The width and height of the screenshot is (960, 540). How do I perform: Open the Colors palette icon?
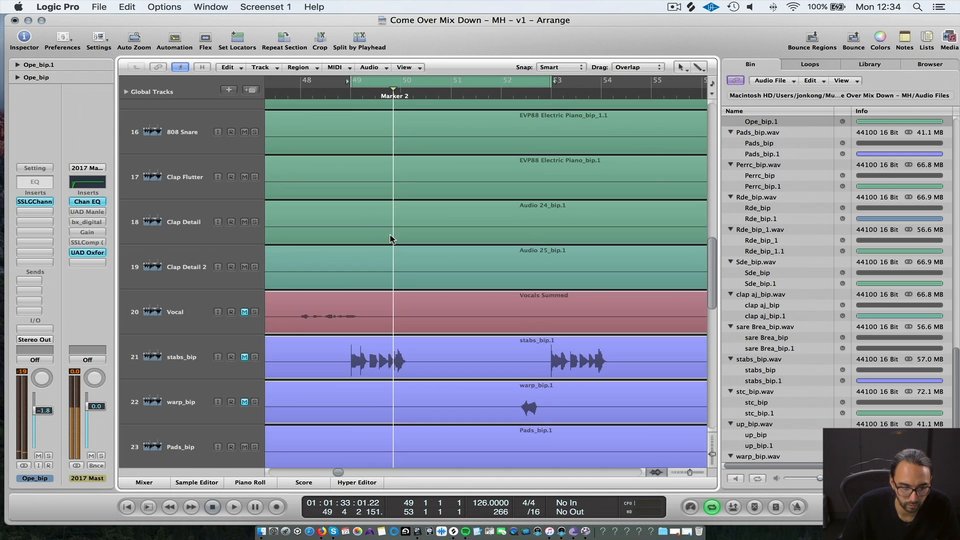point(880,40)
